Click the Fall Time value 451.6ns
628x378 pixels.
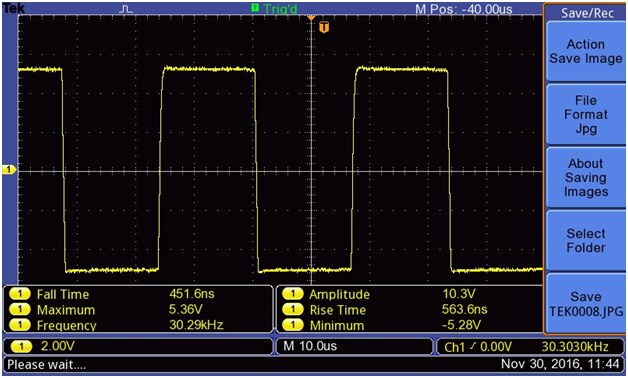(191, 294)
